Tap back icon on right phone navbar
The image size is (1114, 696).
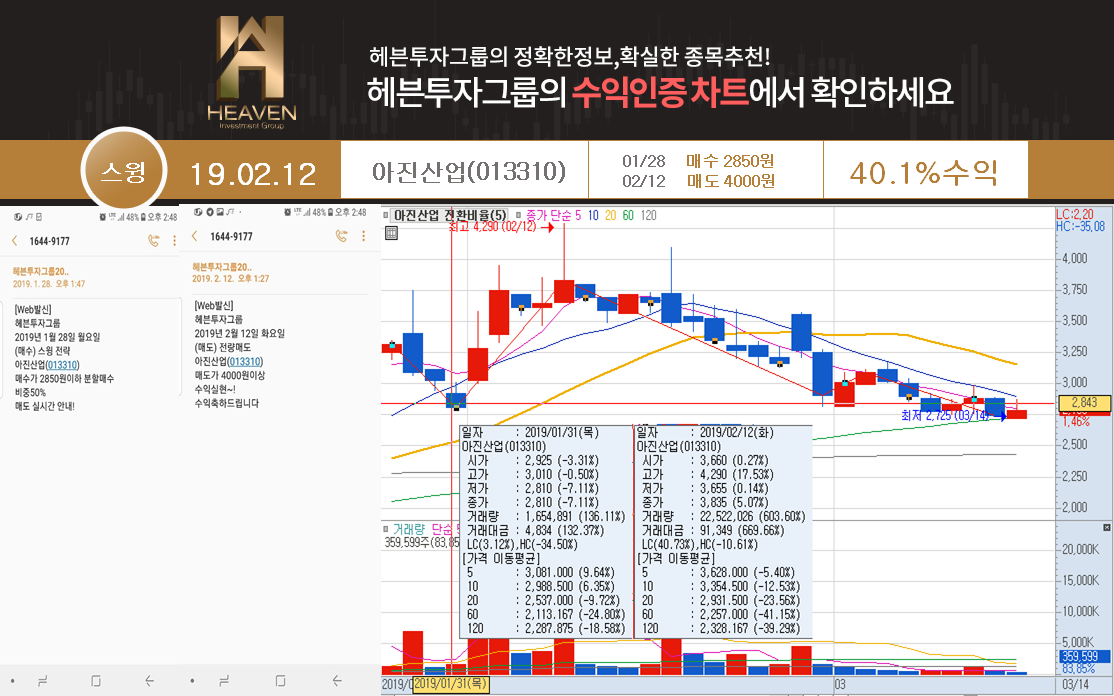[x=337, y=680]
